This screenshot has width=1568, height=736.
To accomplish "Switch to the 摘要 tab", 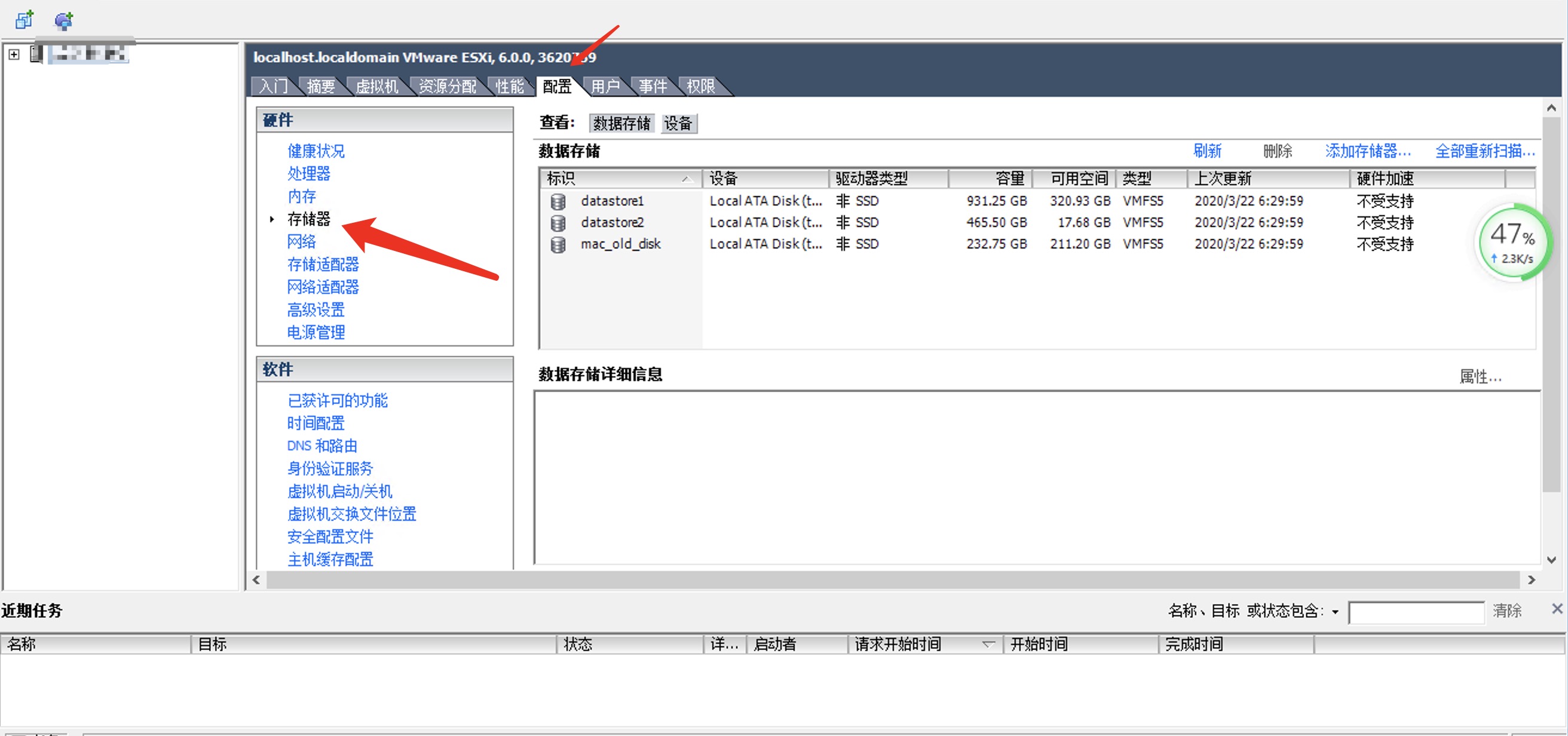I will pos(321,87).
